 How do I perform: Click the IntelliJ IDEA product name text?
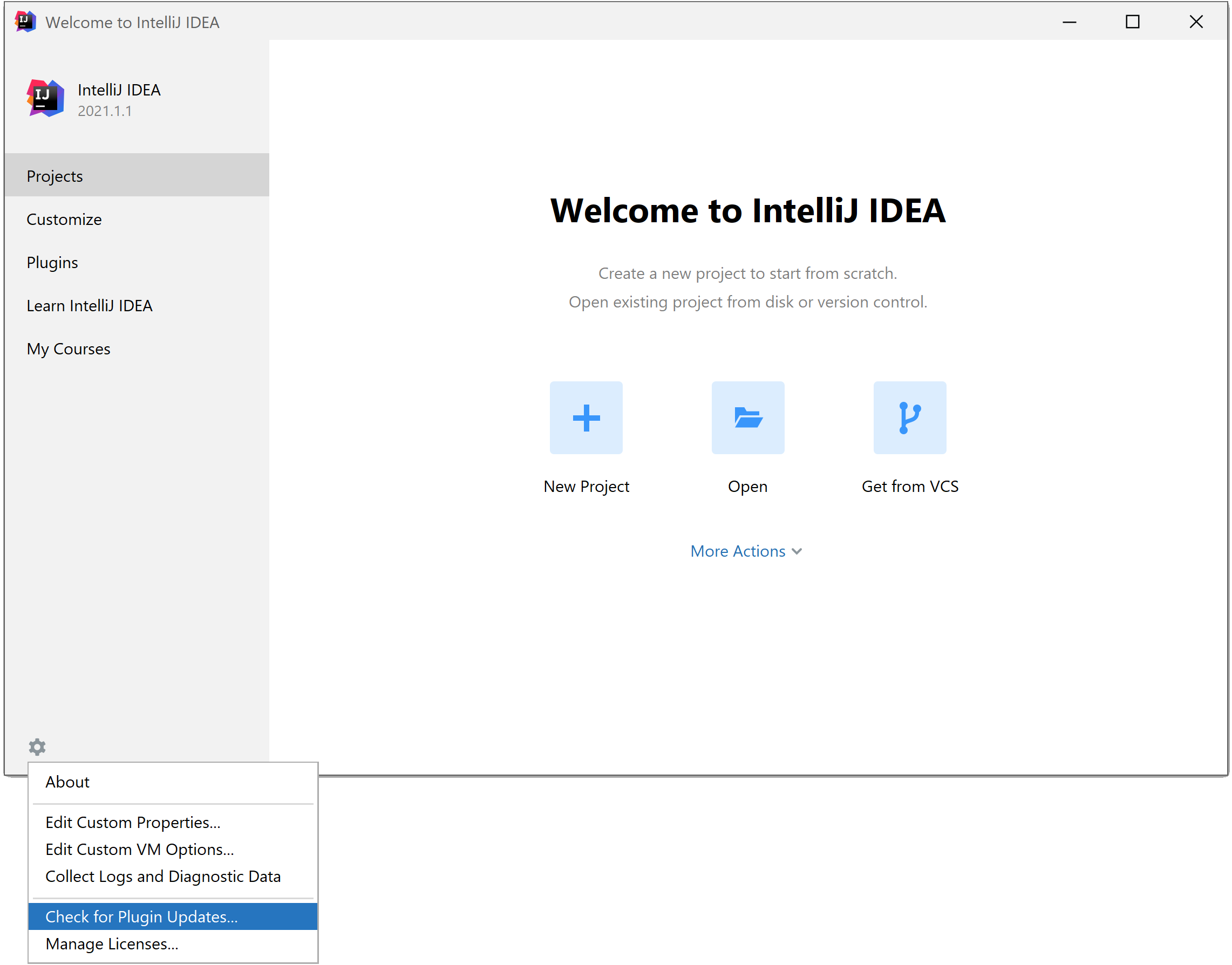tap(119, 90)
